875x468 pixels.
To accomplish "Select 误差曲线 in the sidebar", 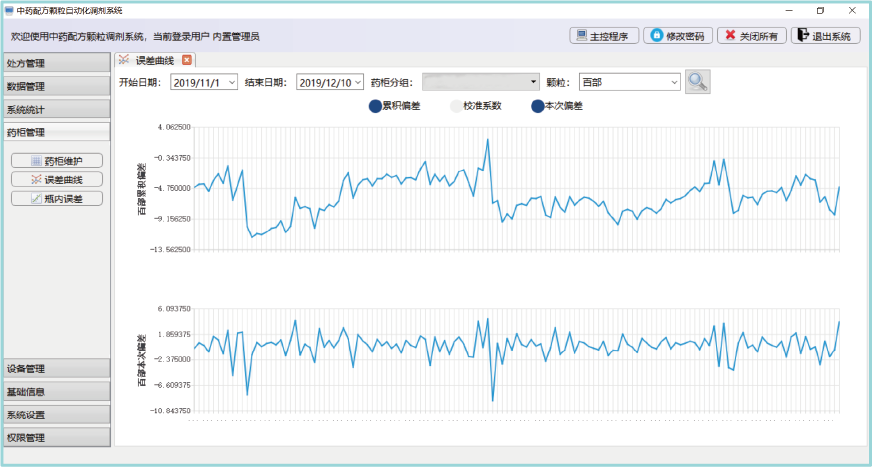I will [57, 180].
